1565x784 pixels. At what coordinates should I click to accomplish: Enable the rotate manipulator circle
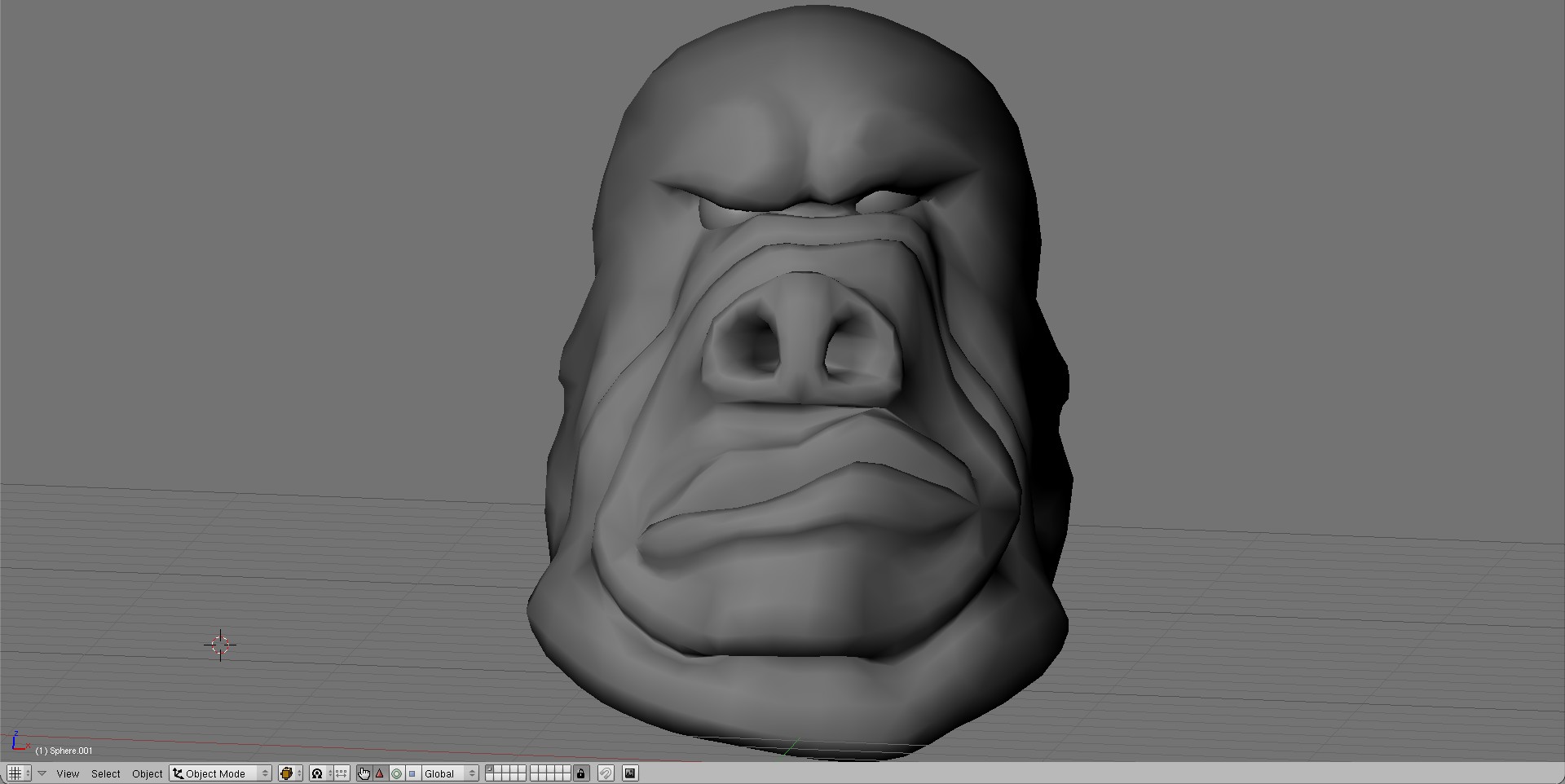coord(396,773)
